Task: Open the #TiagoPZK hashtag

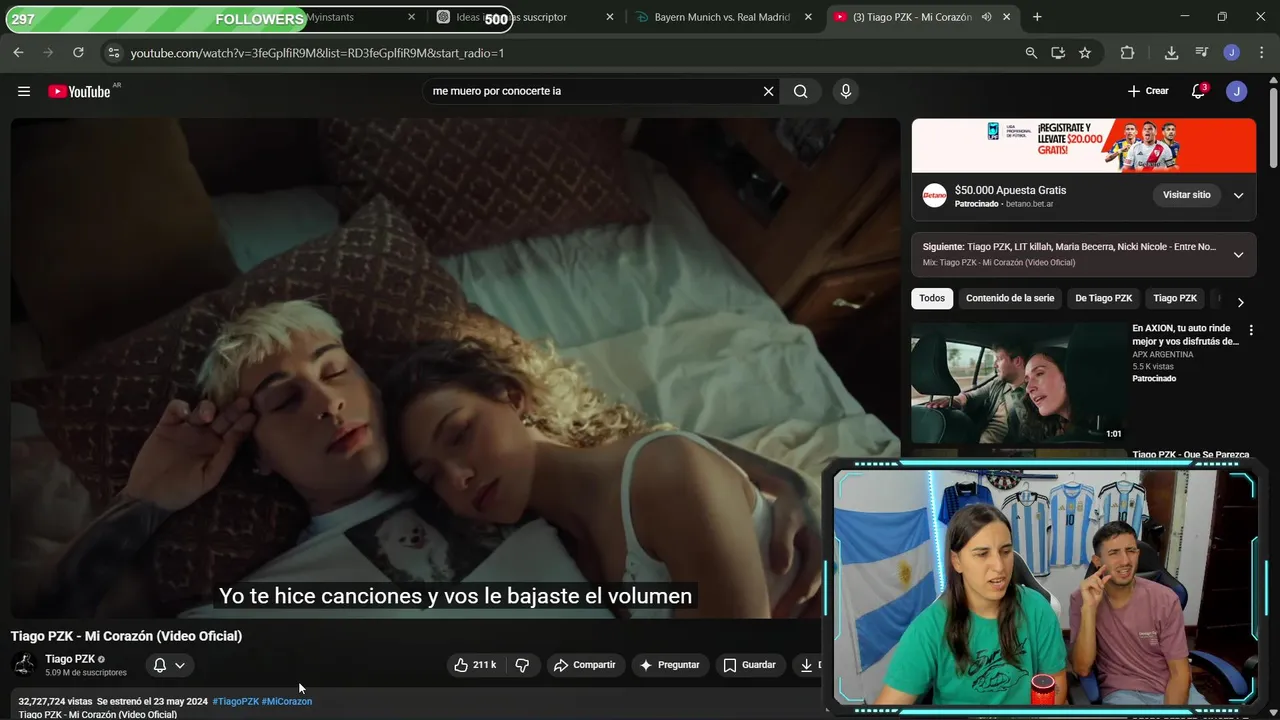Action: pyautogui.click(x=235, y=701)
